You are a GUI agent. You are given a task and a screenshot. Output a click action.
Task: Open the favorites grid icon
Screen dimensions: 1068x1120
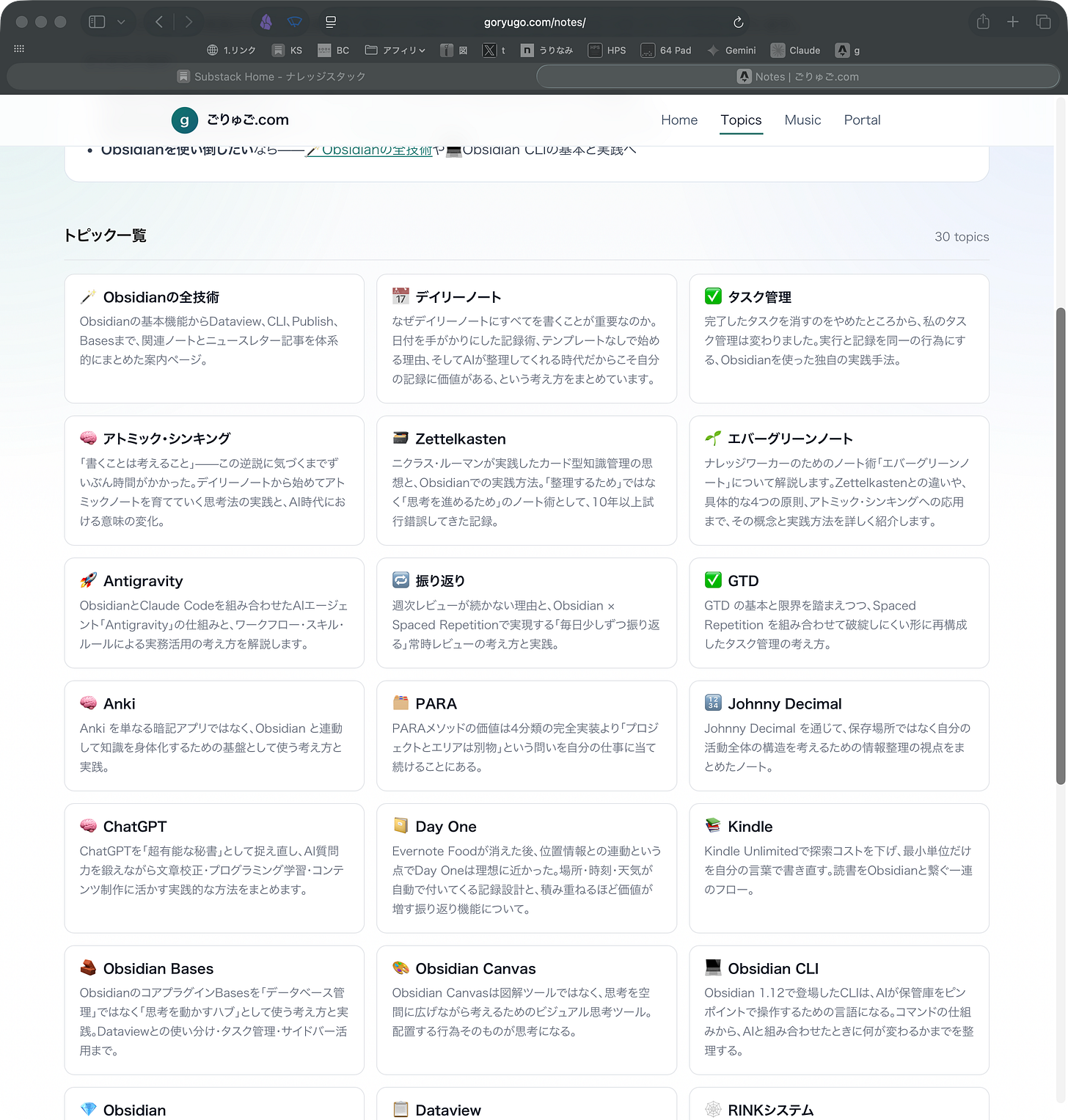[x=19, y=48]
